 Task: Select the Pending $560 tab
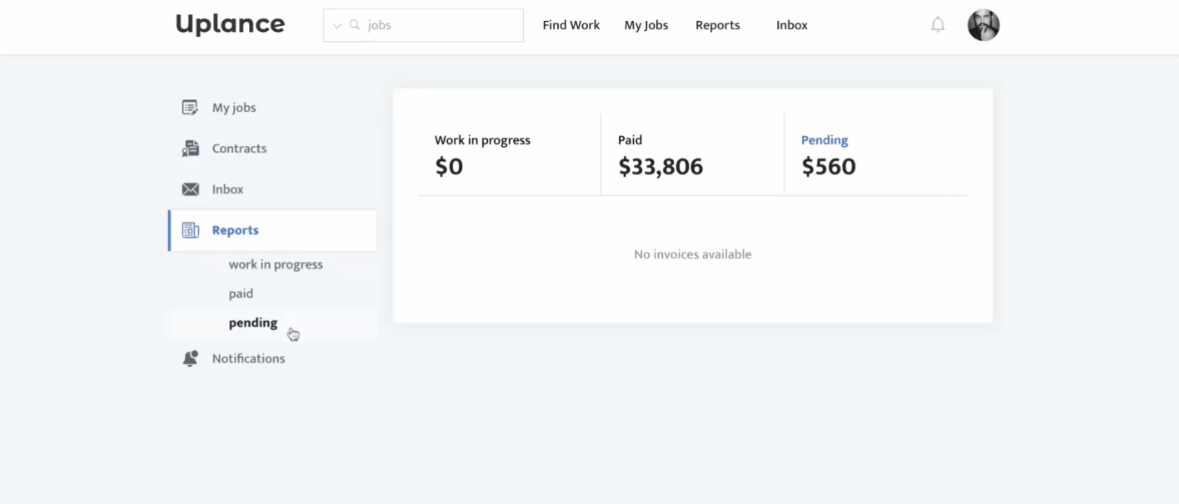[875, 154]
